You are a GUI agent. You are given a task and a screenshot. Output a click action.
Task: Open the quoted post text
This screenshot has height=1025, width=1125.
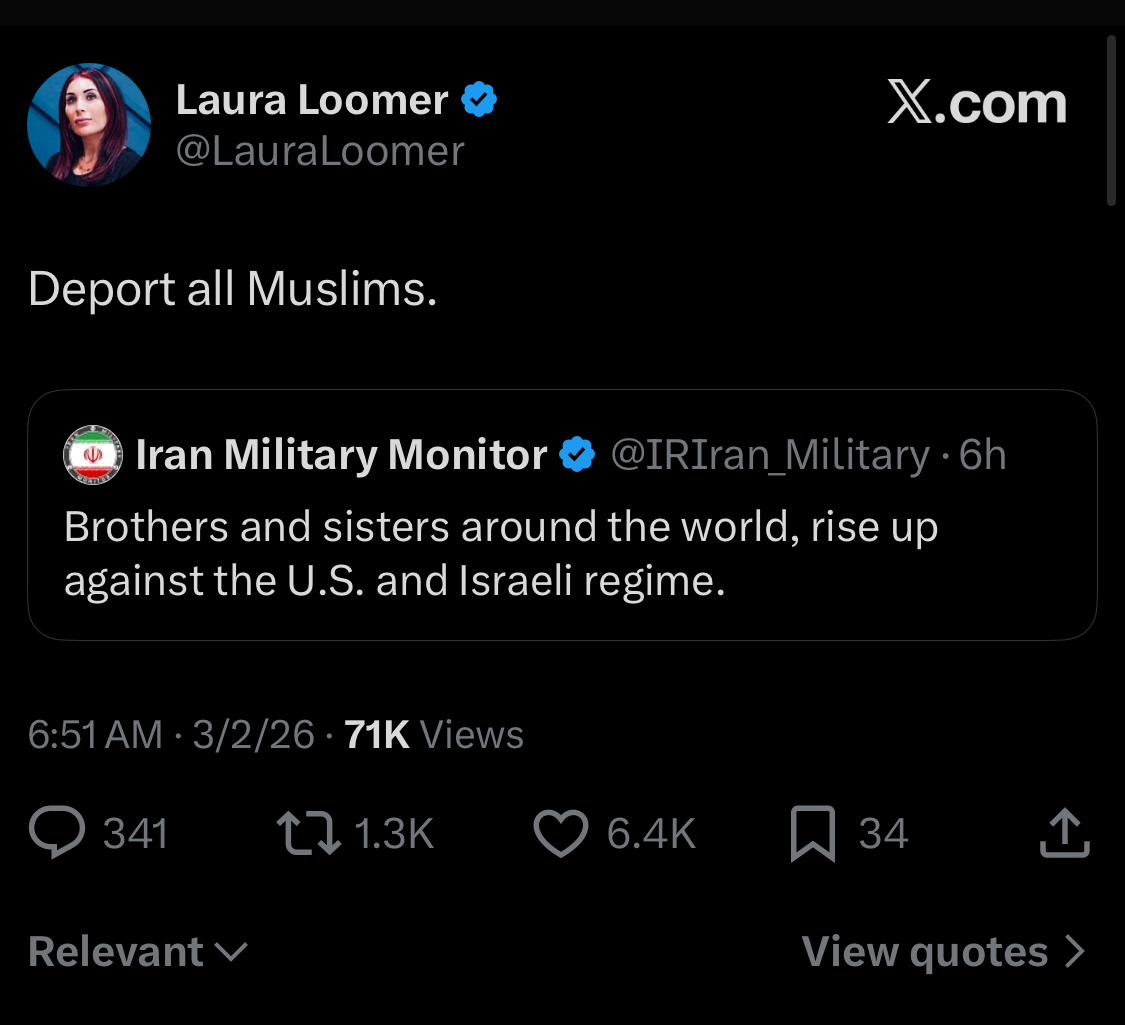pos(500,553)
